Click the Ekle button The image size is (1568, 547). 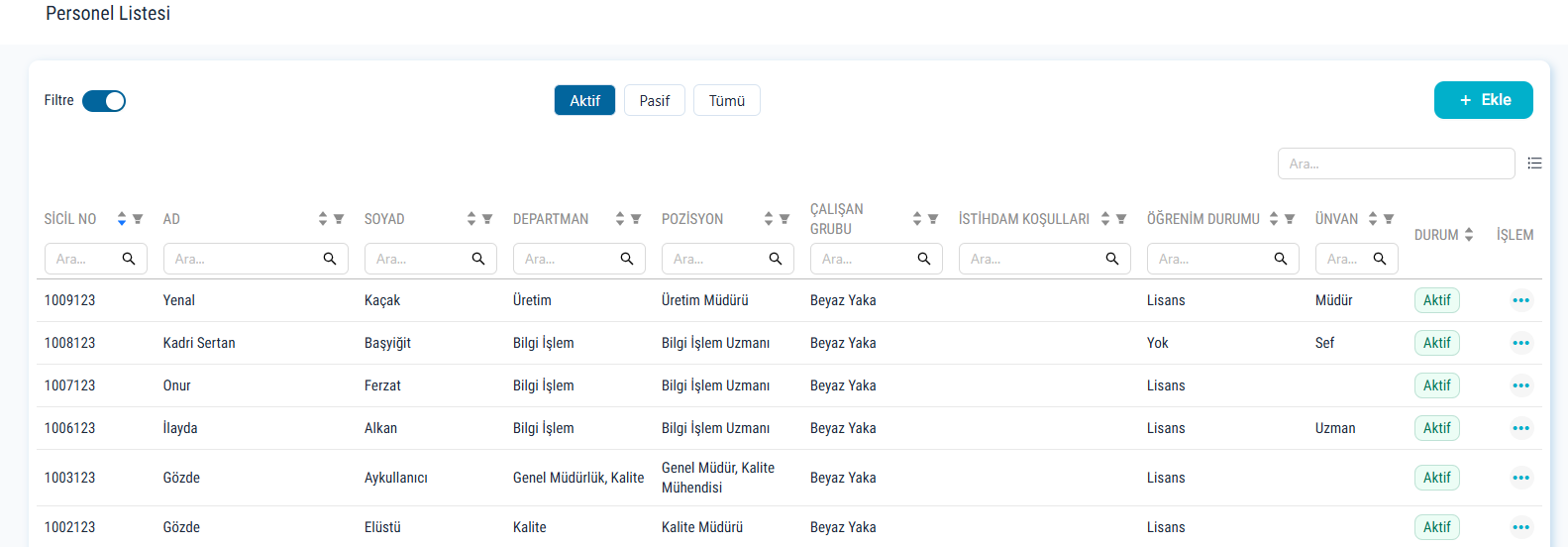pos(1484,100)
